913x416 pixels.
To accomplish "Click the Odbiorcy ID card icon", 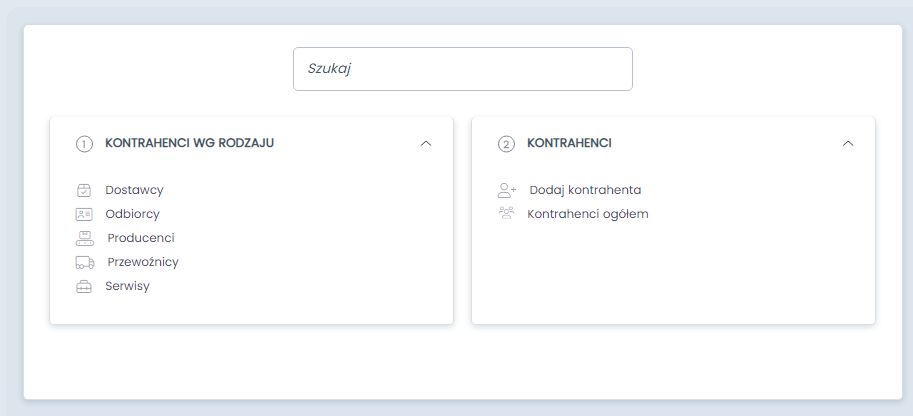I will 84,214.
